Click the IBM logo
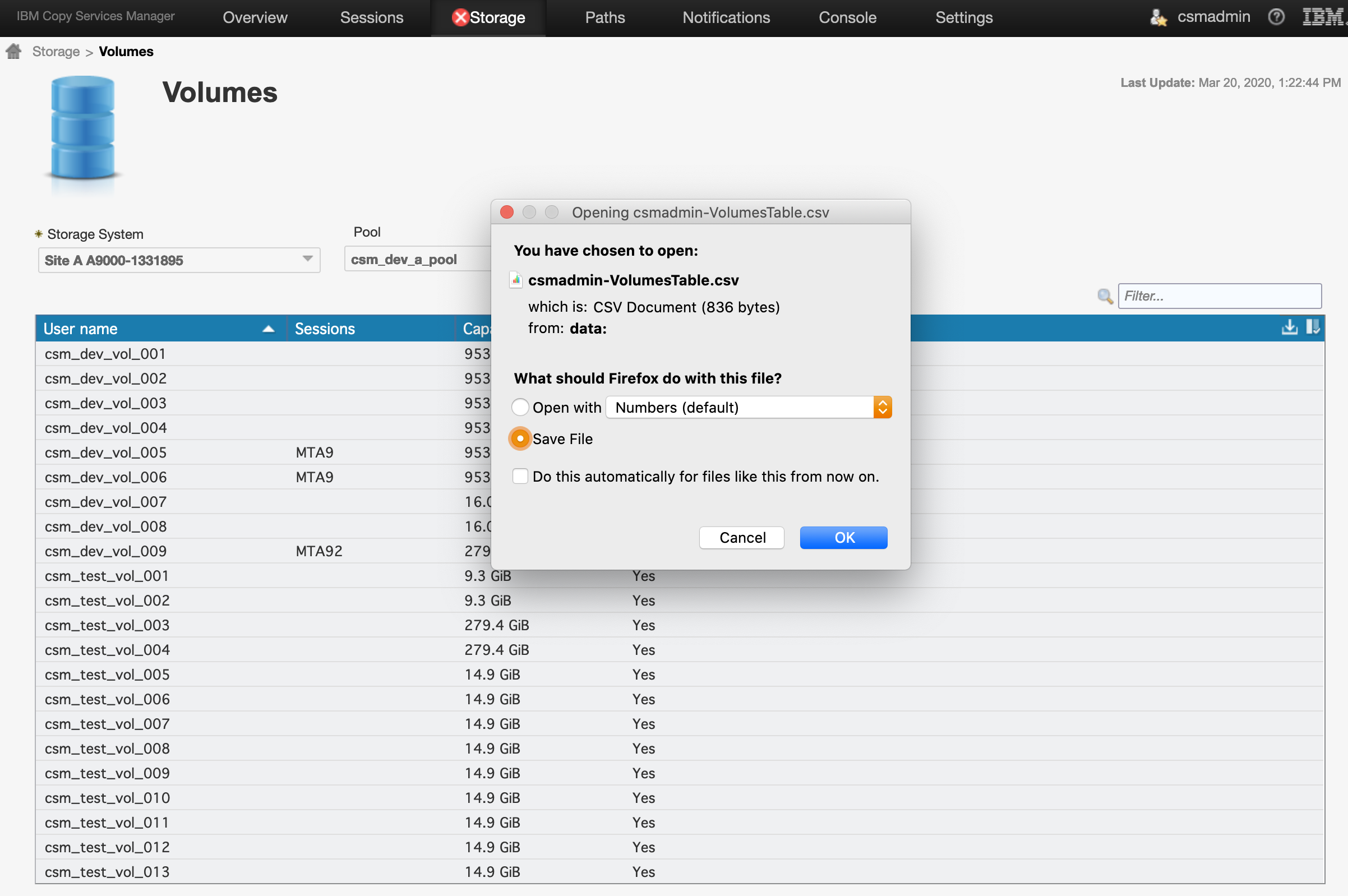1348x896 pixels. [1324, 17]
